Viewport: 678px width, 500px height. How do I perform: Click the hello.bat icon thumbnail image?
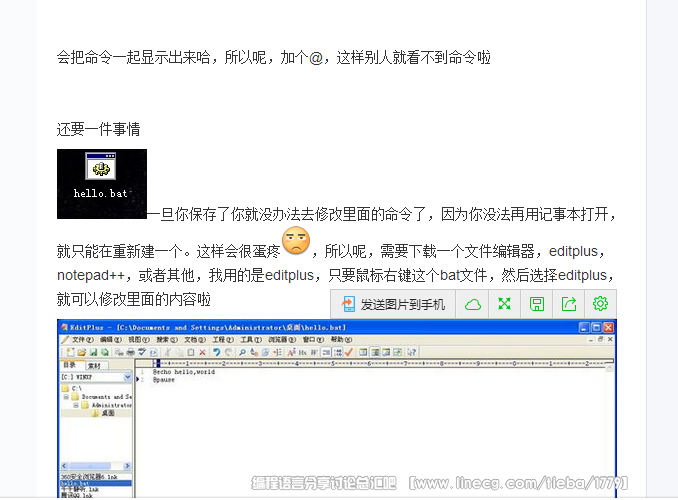[x=102, y=184]
